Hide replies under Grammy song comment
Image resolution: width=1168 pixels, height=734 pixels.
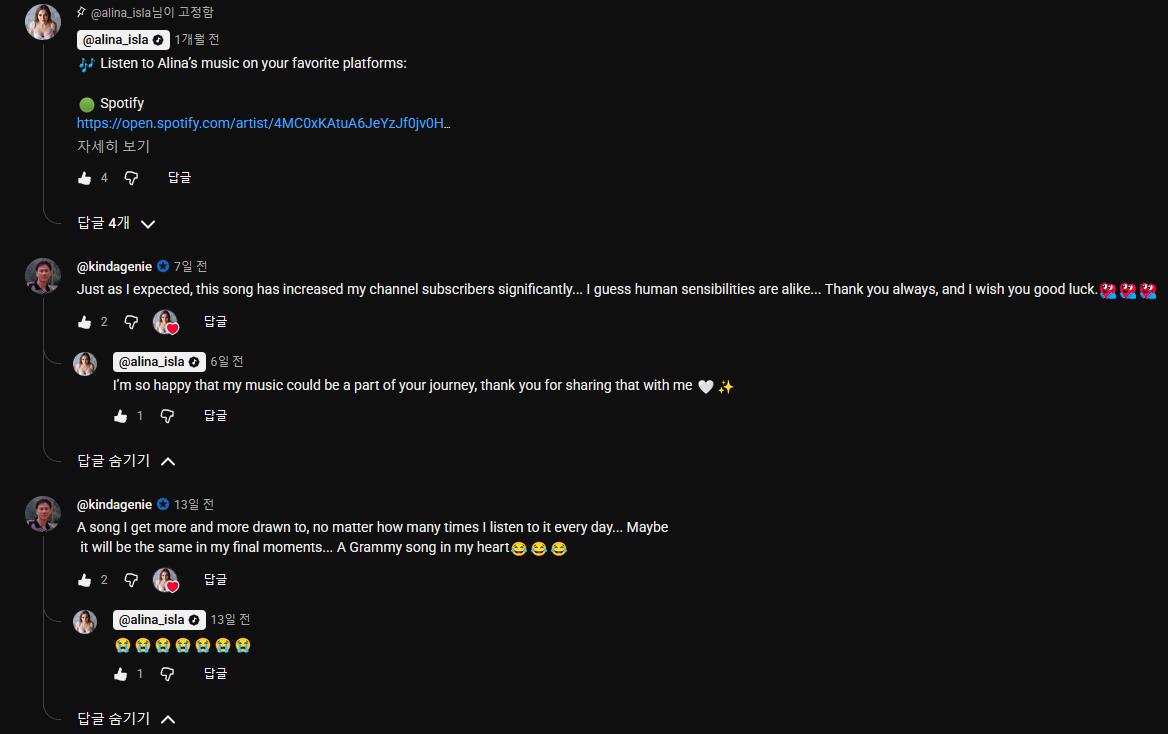point(126,719)
